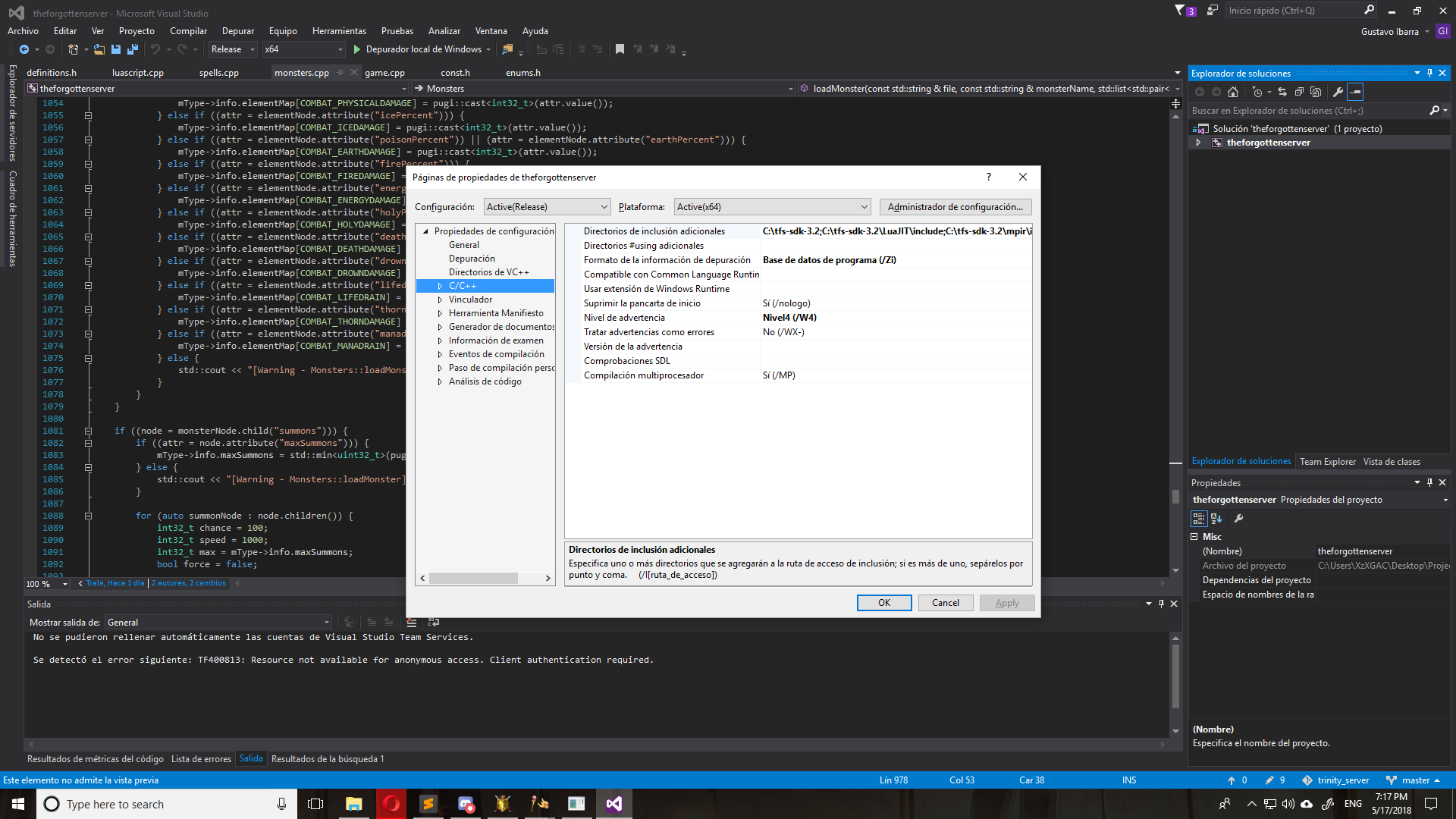
Task: Select the General item in property tree
Action: click(464, 245)
